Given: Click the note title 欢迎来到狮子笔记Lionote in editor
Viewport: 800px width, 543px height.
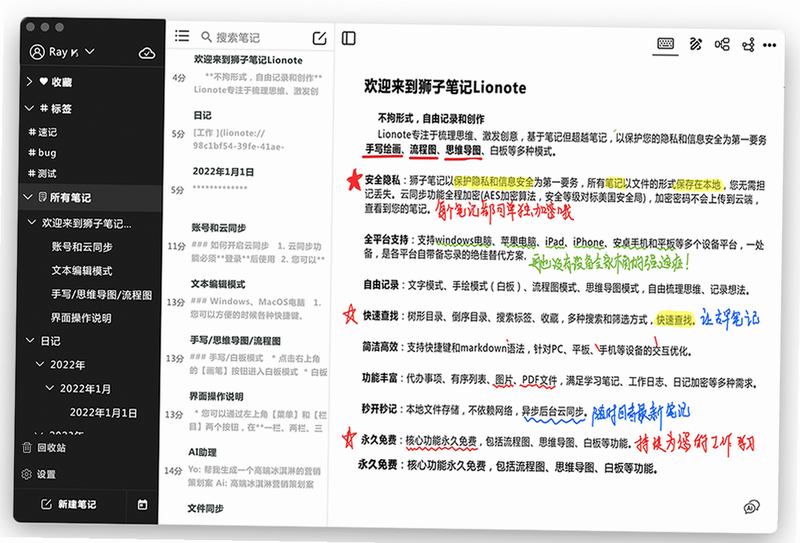Looking at the screenshot, I should tap(445, 87).
